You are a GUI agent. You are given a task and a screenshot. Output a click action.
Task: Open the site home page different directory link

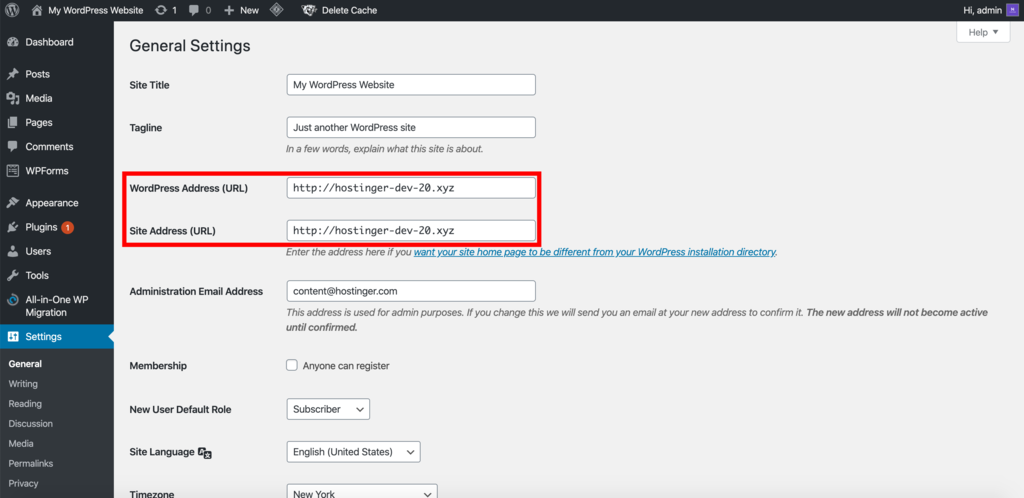pyautogui.click(x=594, y=251)
